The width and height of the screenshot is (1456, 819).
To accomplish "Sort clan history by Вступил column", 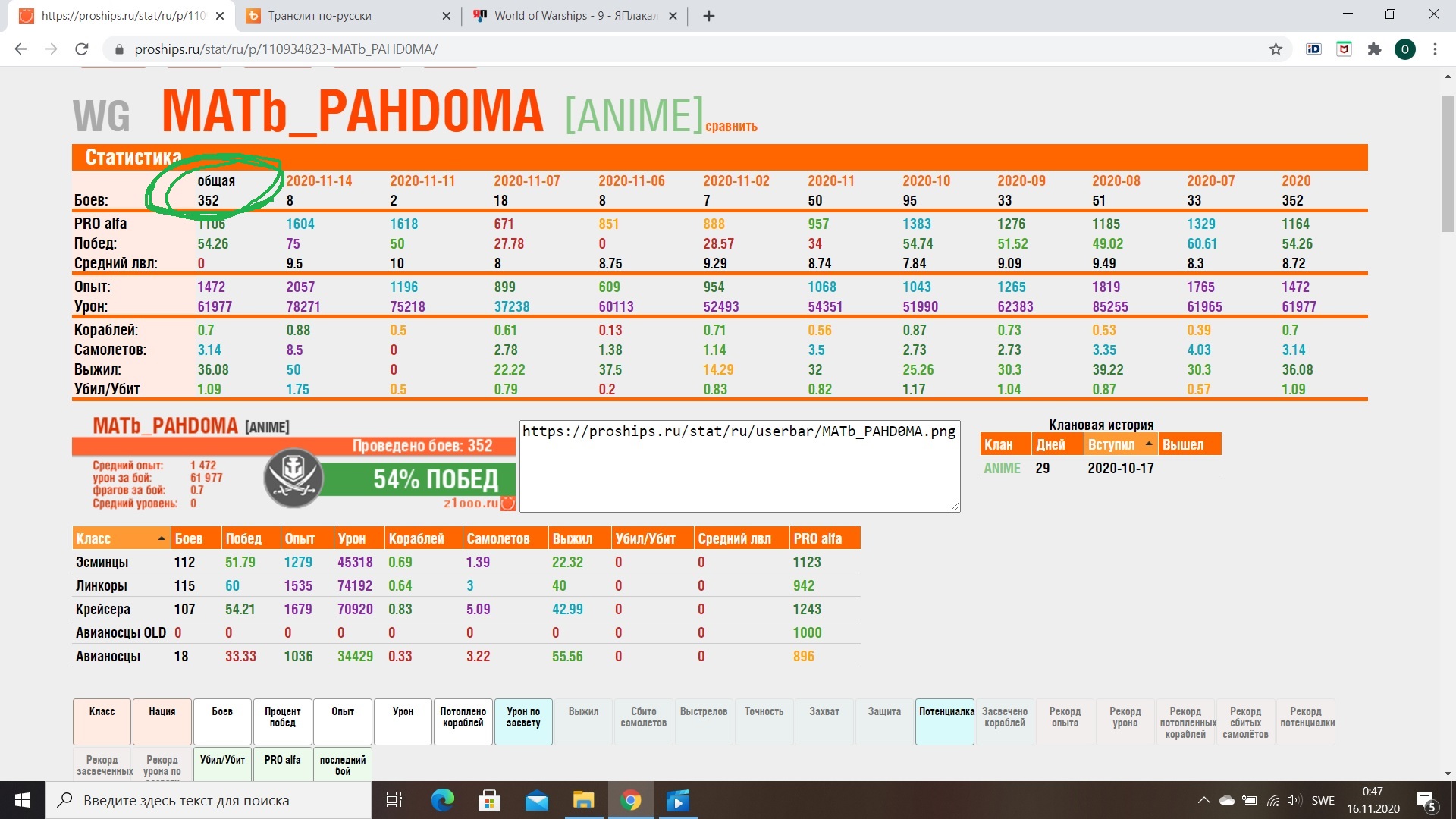I will [1120, 444].
